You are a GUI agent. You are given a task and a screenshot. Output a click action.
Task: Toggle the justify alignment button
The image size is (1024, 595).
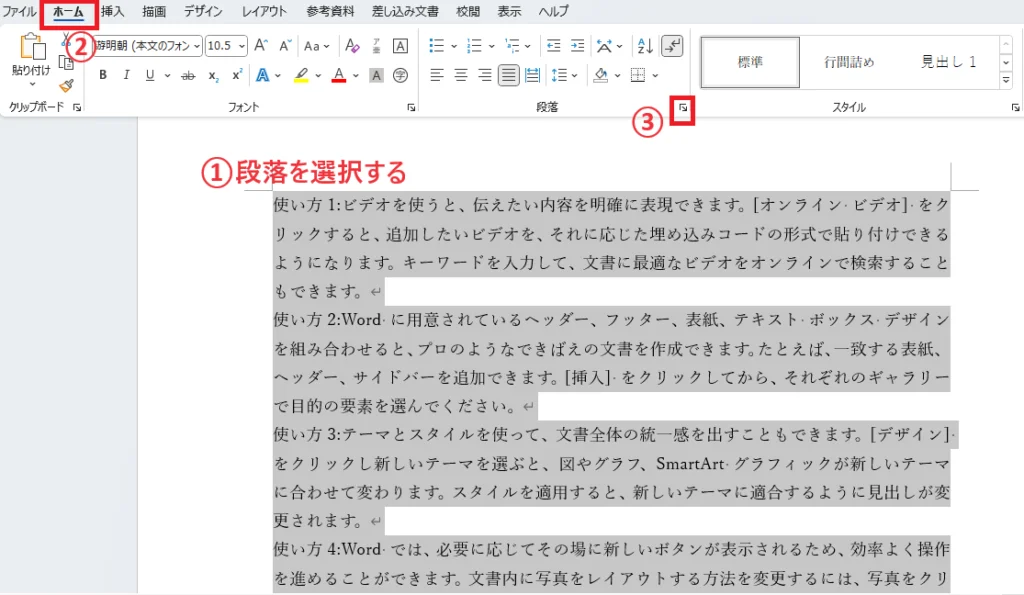508,76
